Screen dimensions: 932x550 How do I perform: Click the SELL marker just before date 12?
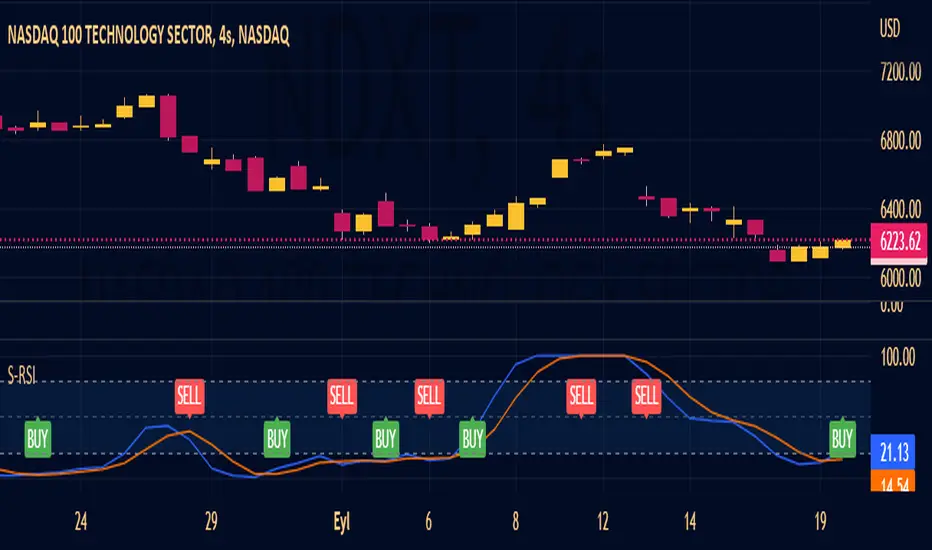581,397
